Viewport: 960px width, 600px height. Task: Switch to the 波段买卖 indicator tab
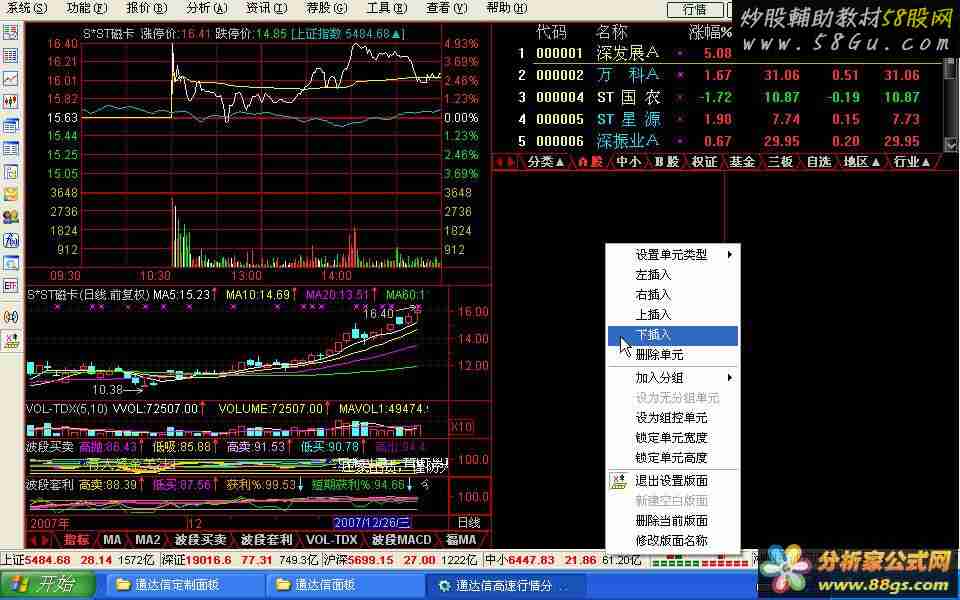[201, 540]
